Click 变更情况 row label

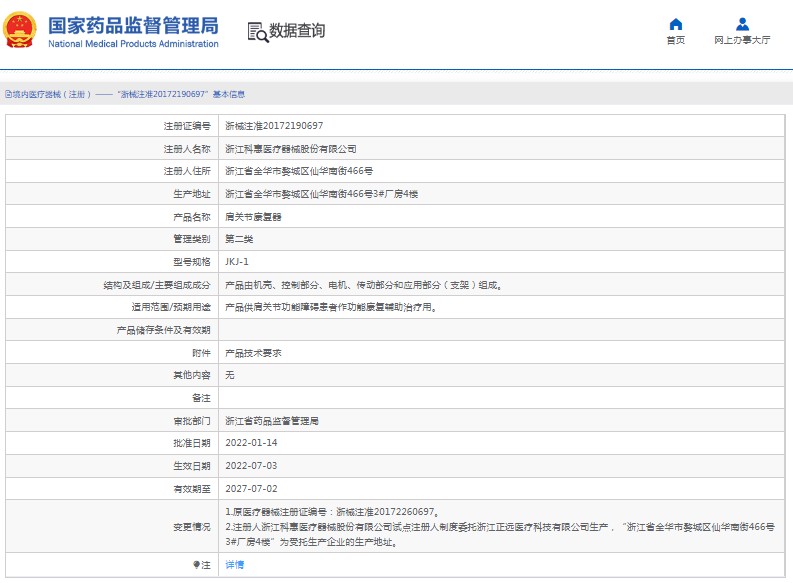[x=192, y=527]
